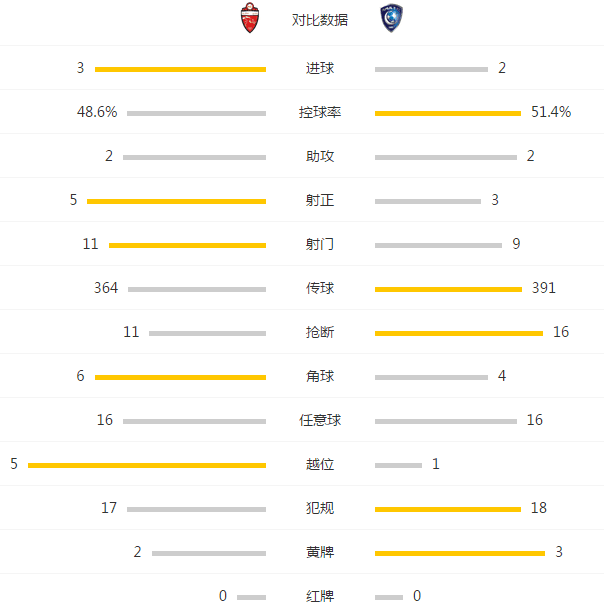Image resolution: width=604 pixels, height=607 pixels.
Task: Select the 越位 row label
Action: [x=320, y=465]
